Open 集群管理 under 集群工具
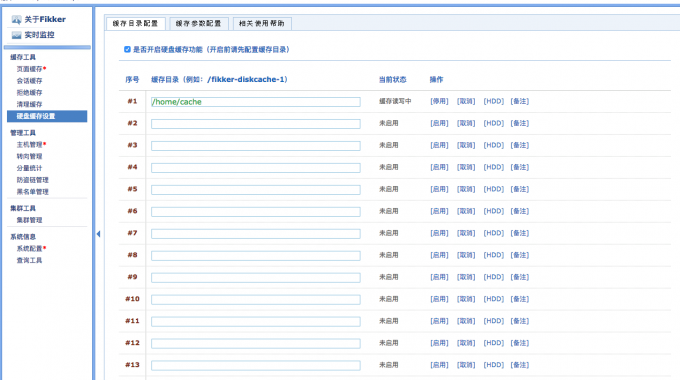This screenshot has height=380, width=680. click(29, 220)
